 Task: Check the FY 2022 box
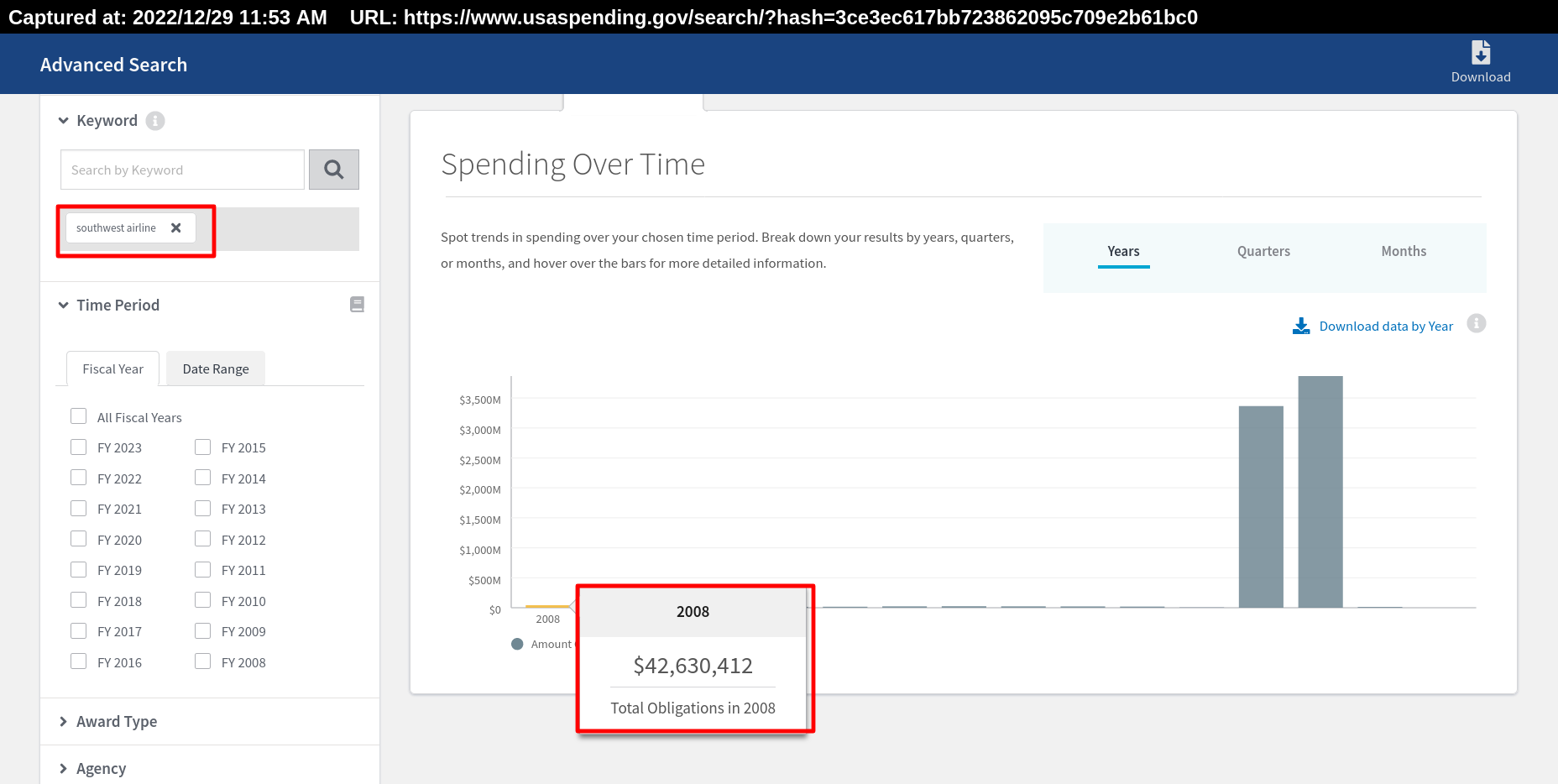tap(79, 478)
